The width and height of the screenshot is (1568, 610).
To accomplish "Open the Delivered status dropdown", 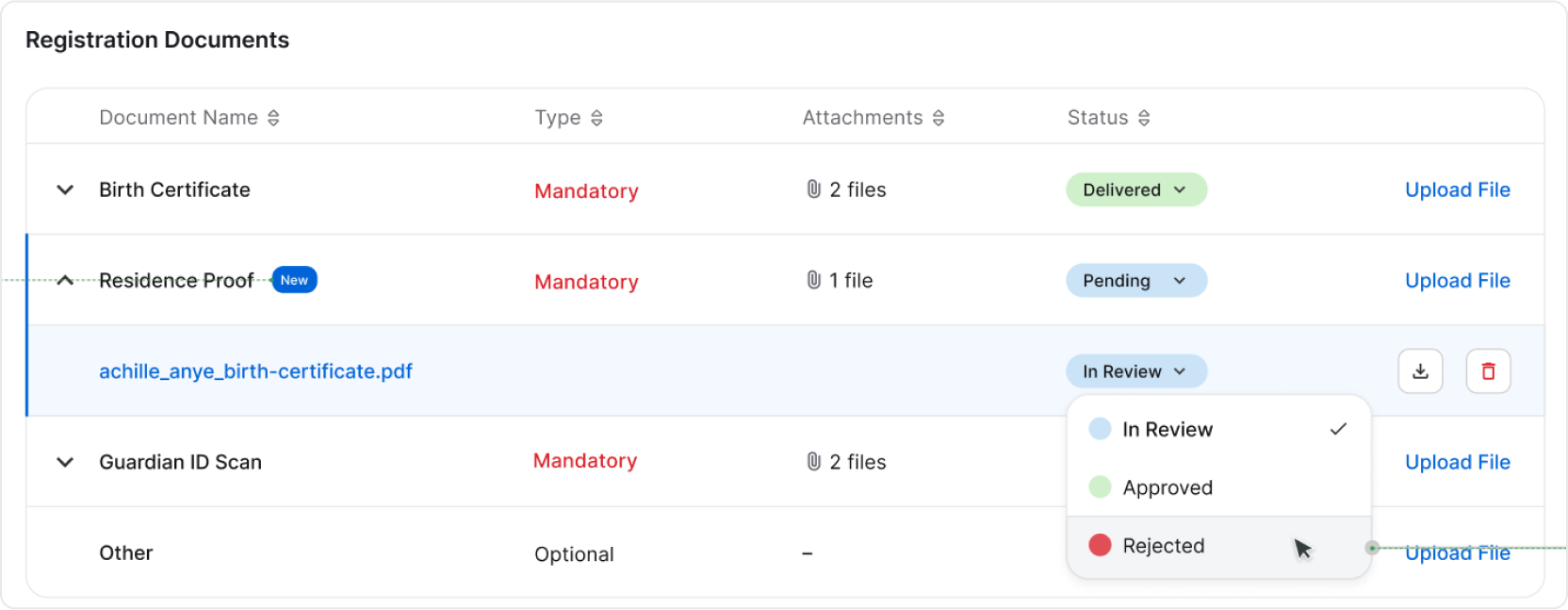I will pos(1135,190).
